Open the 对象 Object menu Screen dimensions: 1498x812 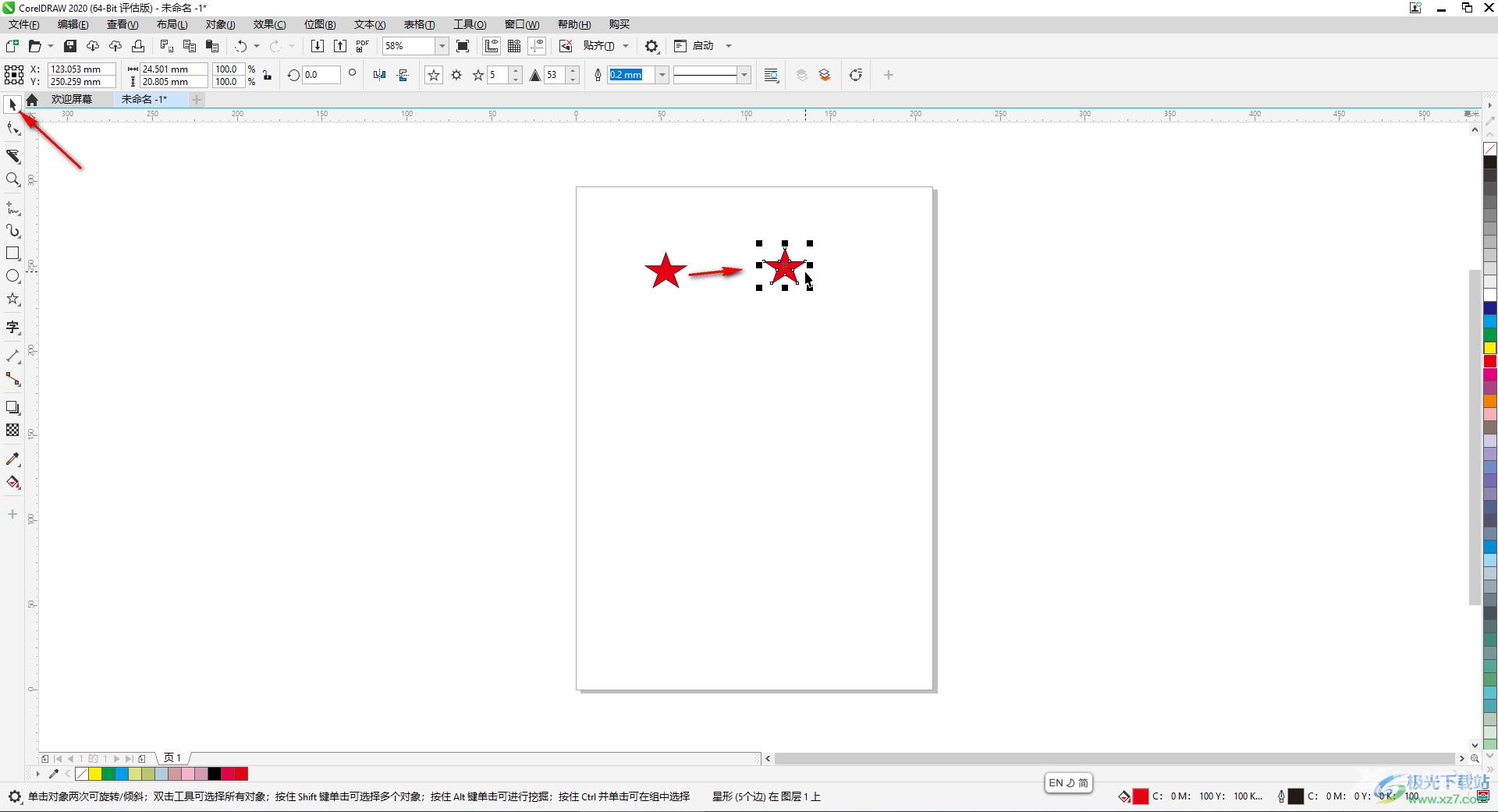pos(220,24)
